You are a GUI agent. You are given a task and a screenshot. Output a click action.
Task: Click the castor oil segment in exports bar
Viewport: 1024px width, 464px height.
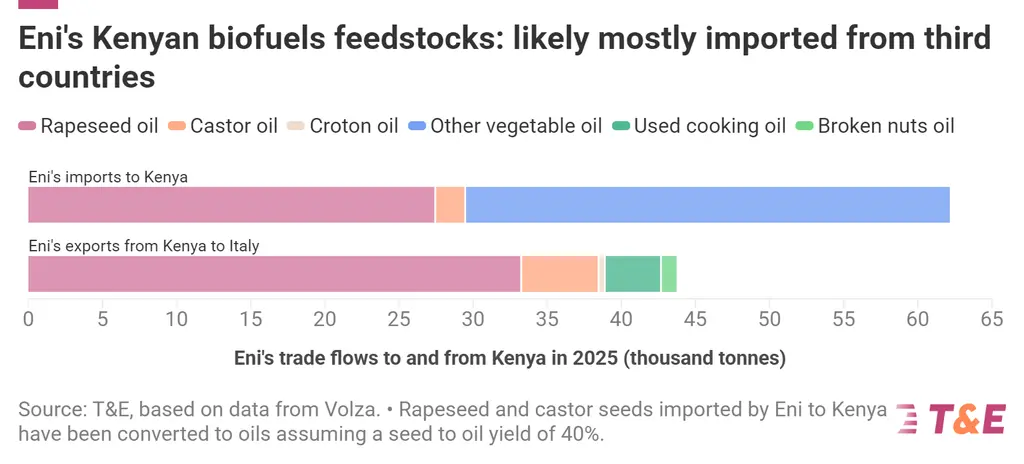point(559,274)
